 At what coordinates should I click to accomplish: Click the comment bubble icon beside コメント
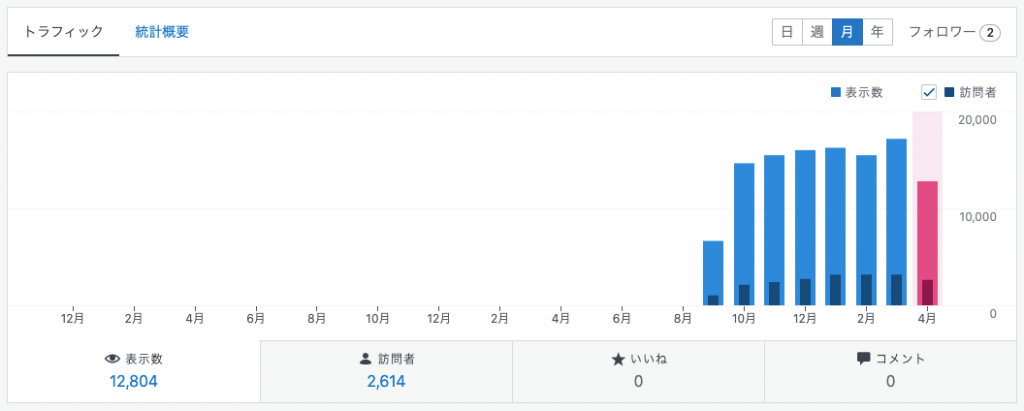pyautogui.click(x=863, y=359)
